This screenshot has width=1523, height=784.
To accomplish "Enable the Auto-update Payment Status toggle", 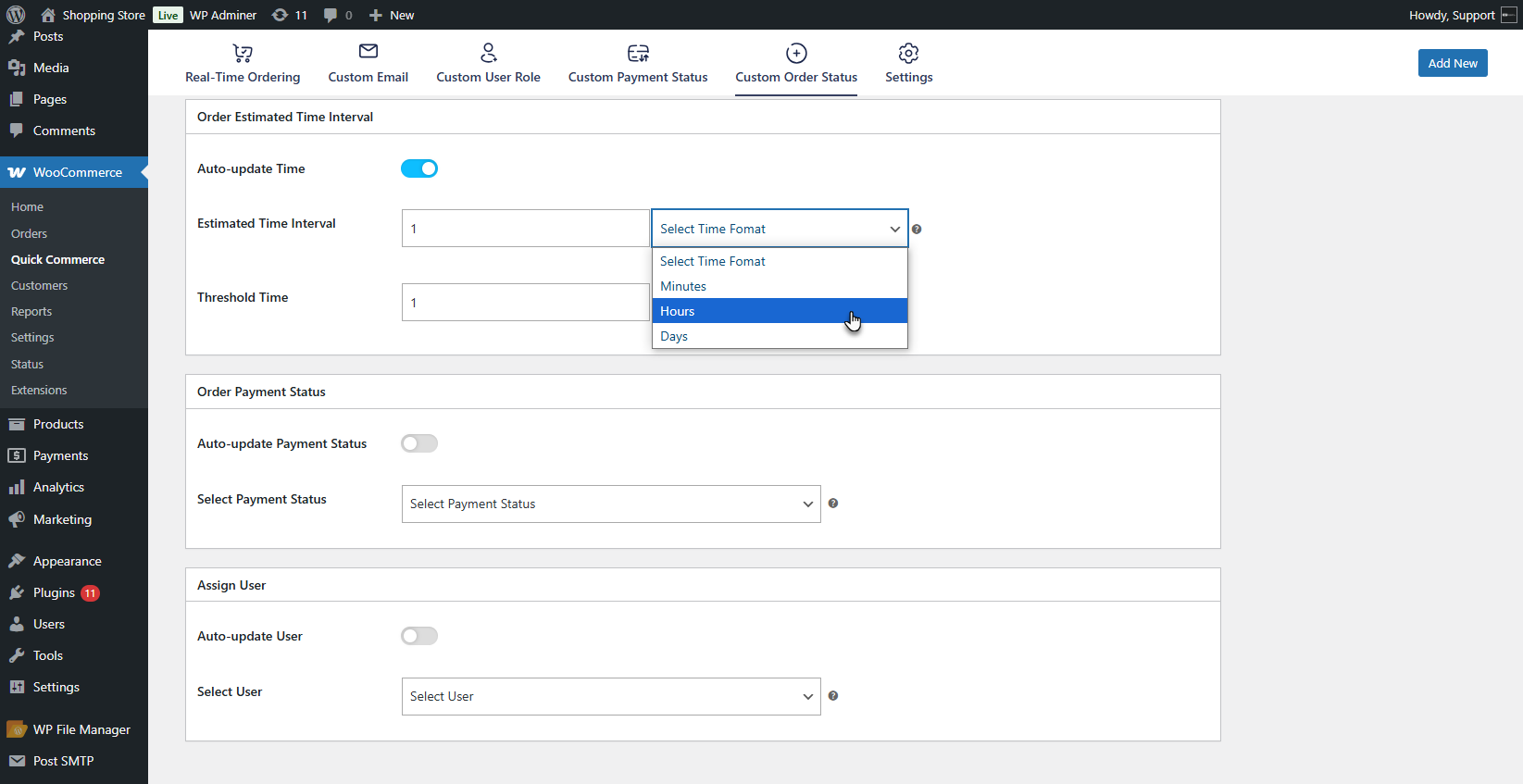I will point(419,443).
